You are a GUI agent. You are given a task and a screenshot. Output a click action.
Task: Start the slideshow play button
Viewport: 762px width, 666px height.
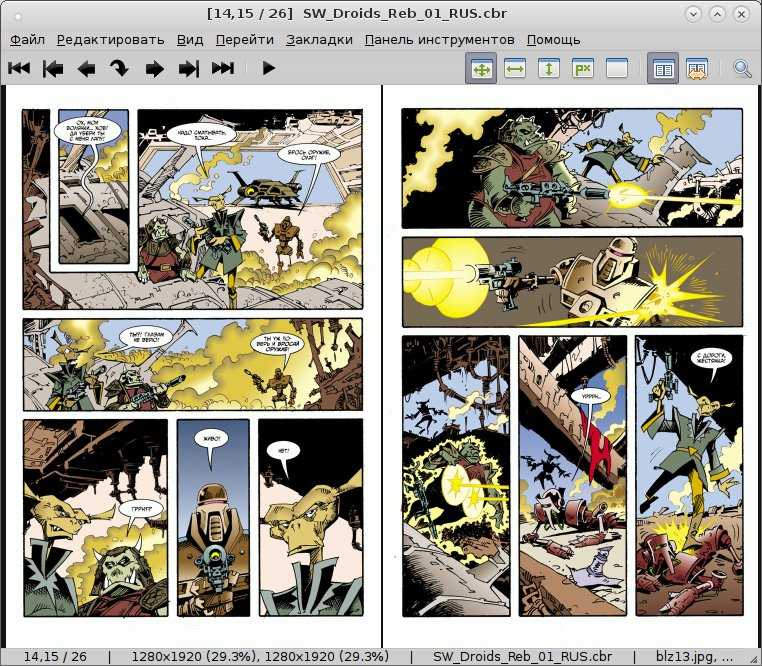point(268,68)
